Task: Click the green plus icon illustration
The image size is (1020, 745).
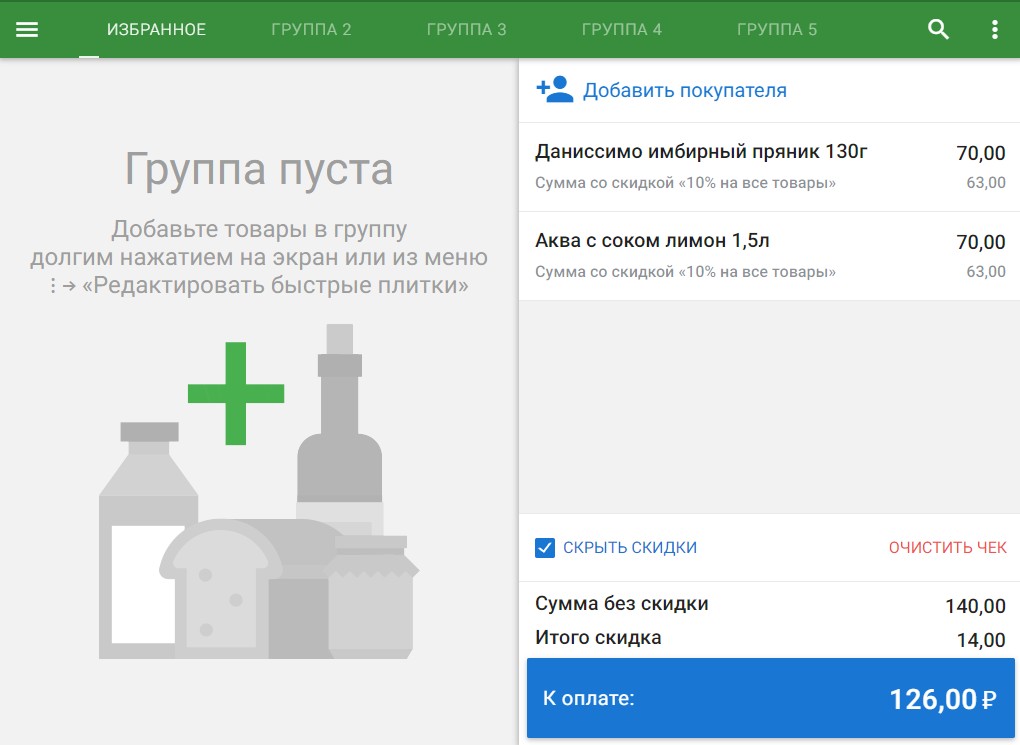Action: click(236, 393)
